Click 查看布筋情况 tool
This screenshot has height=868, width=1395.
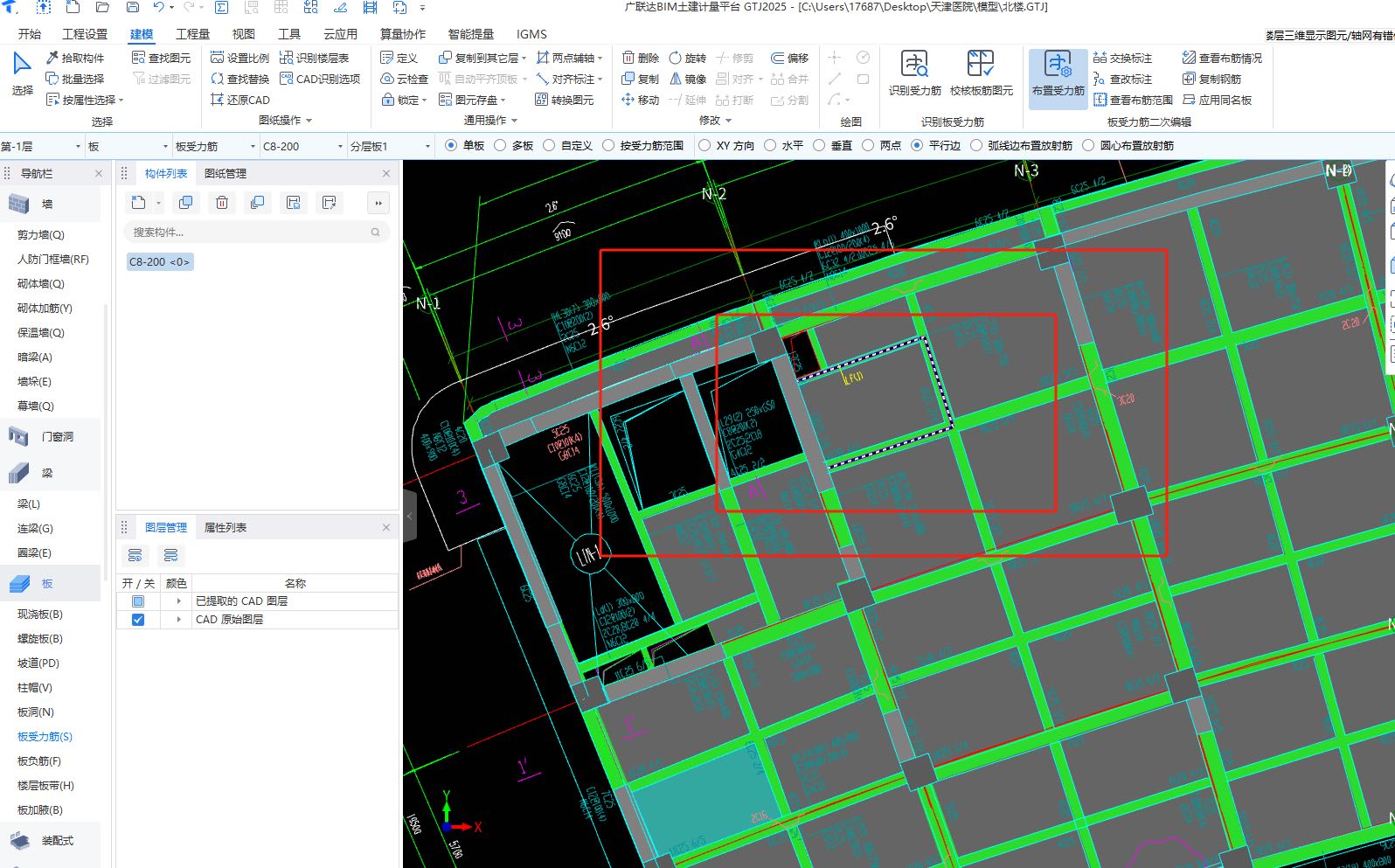(1222, 58)
